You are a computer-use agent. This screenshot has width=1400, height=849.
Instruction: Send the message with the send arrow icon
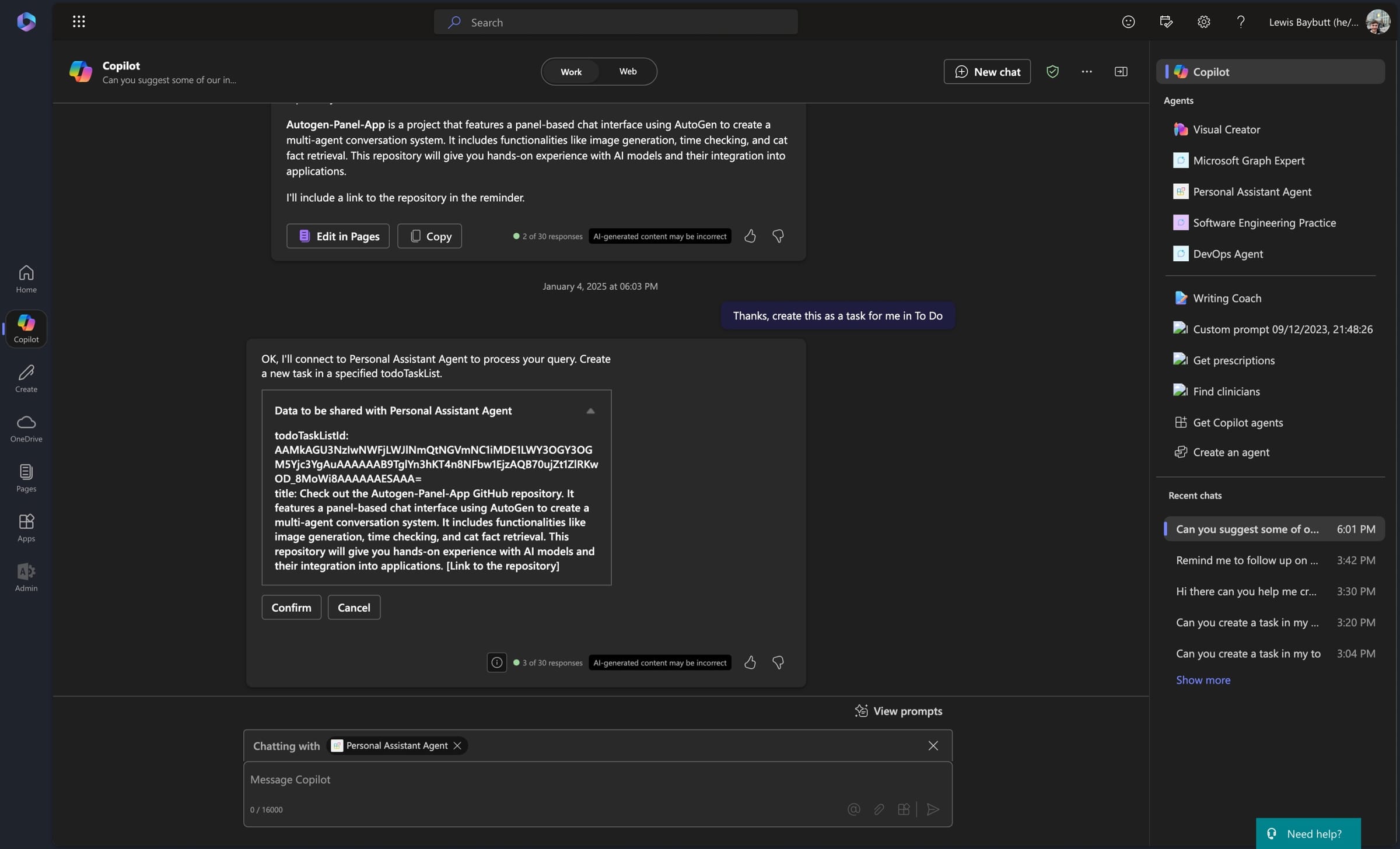click(x=932, y=809)
